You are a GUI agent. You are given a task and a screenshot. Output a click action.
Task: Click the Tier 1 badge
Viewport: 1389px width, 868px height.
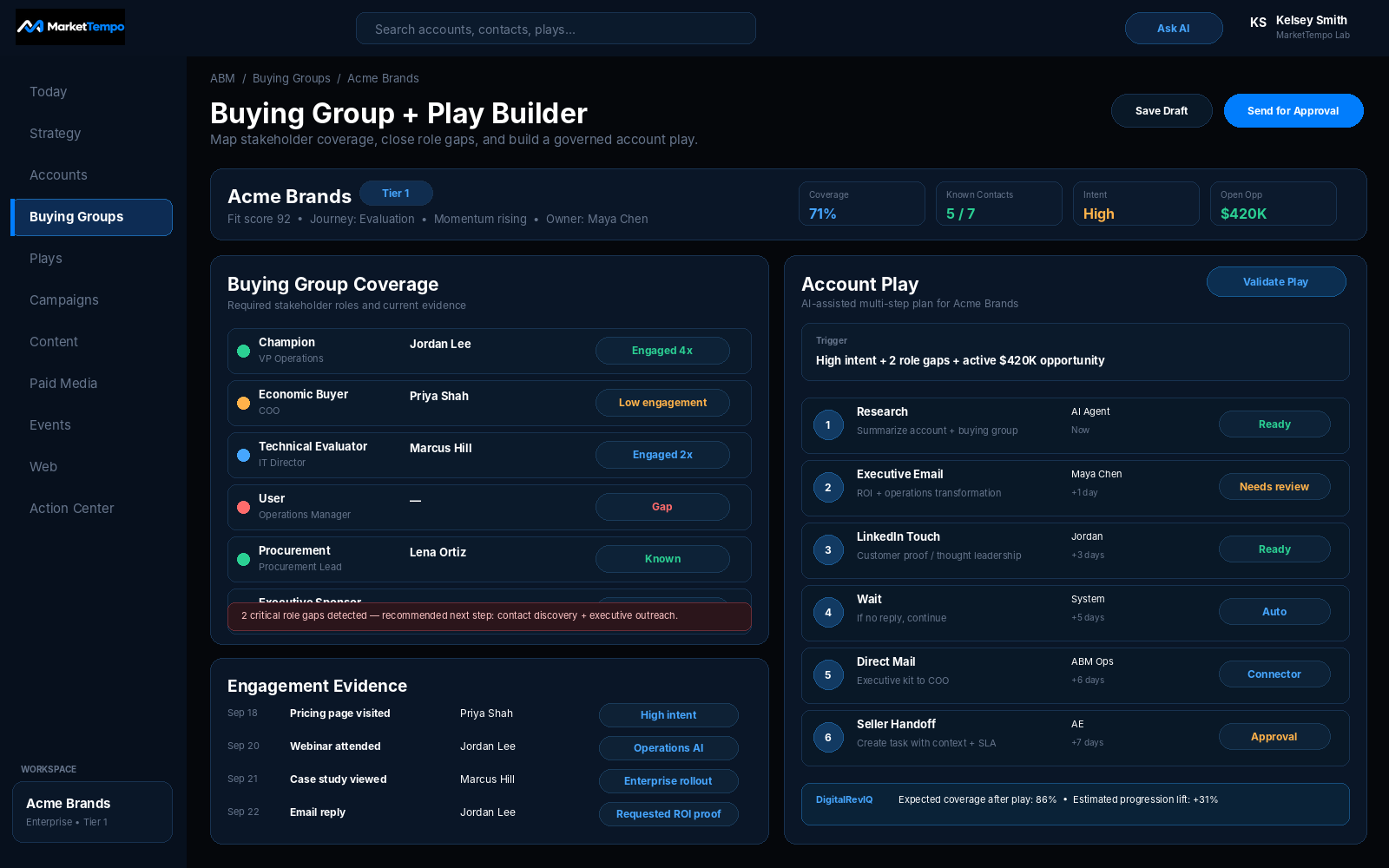(x=396, y=193)
